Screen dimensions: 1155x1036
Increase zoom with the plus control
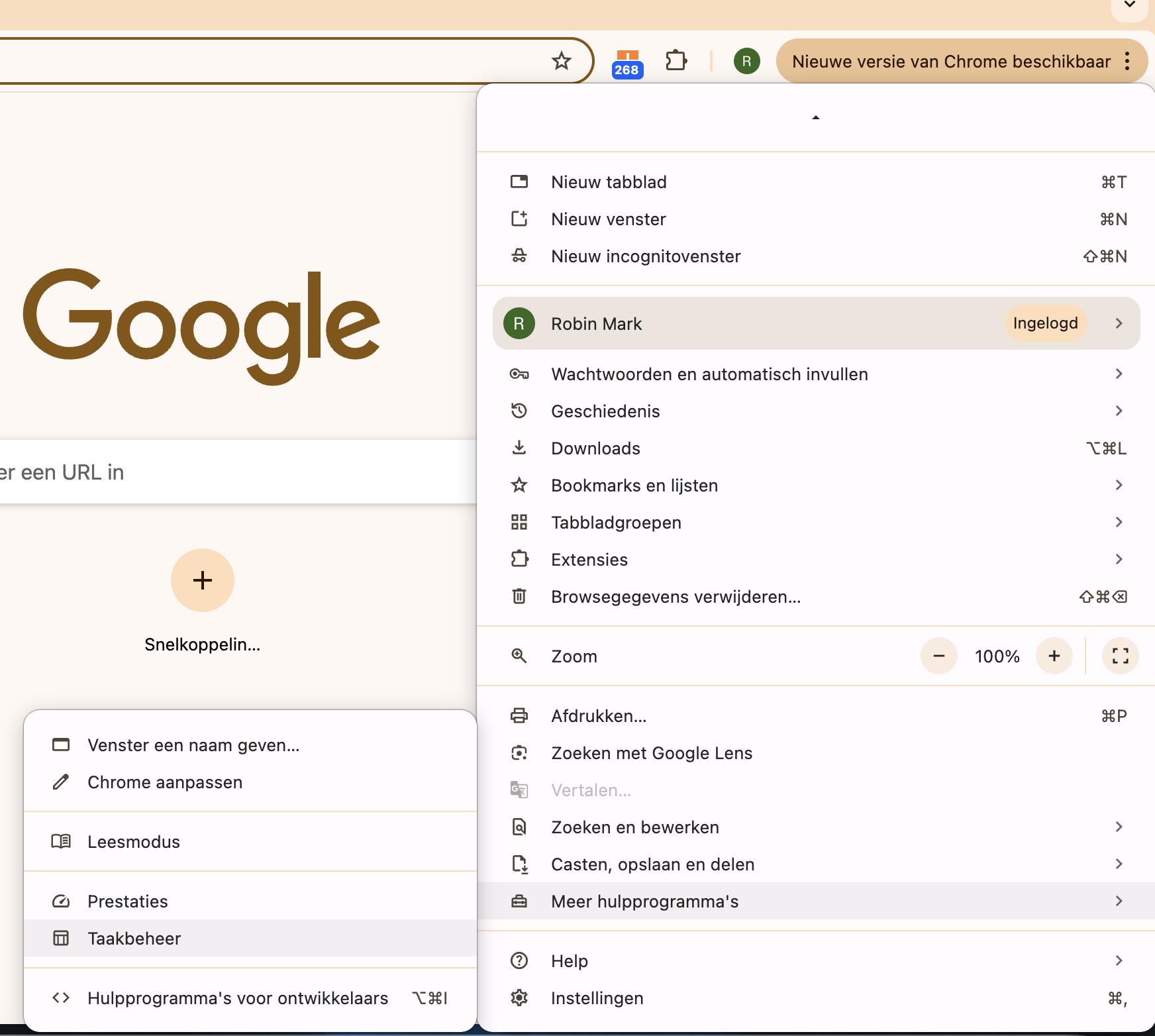coord(1054,656)
